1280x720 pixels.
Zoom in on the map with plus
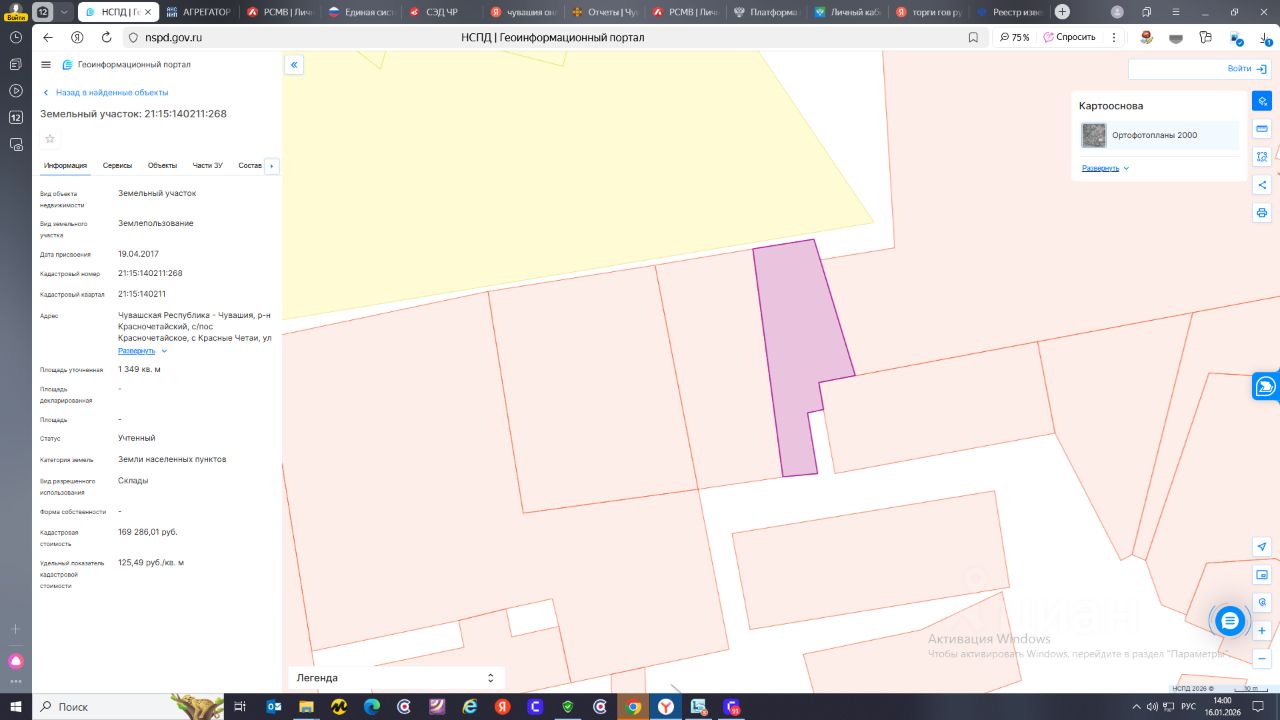point(1262,631)
